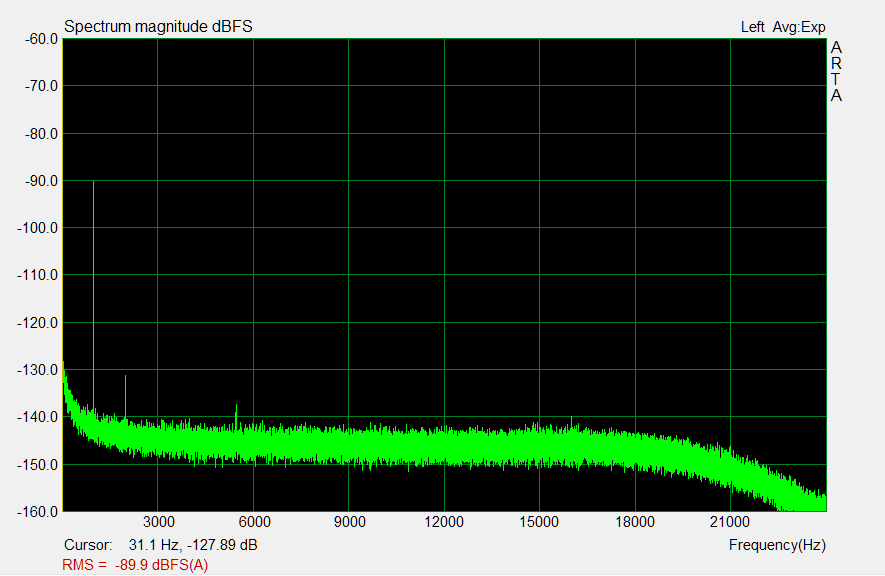Image resolution: width=885 pixels, height=576 pixels.
Task: Click the Cursor readout "31.1 Hz, -127.89 dB"
Action: tap(193, 545)
